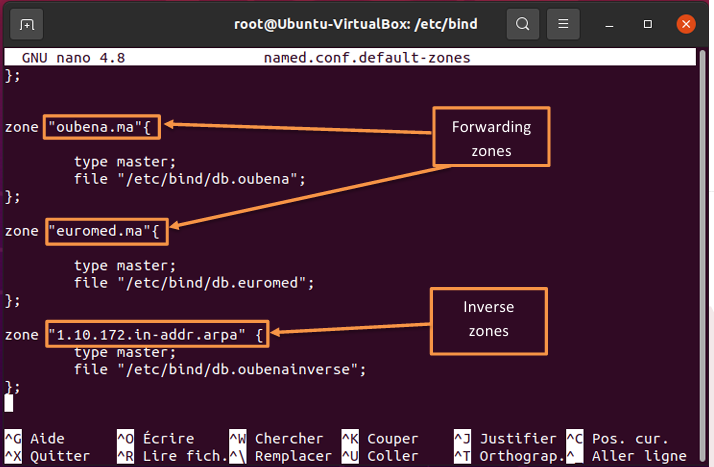The width and height of the screenshot is (714, 467).
Task: Select the ^W Chercher shortcut
Action: pos(276,438)
